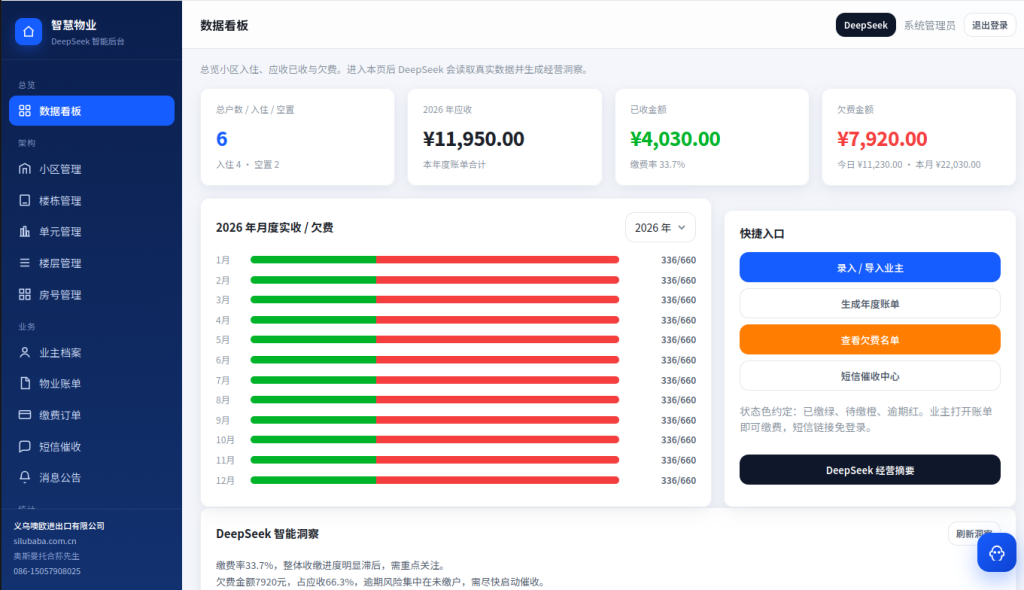Click 刷新洞察 refresh button
The image size is (1024, 590).
pyautogui.click(x=974, y=534)
